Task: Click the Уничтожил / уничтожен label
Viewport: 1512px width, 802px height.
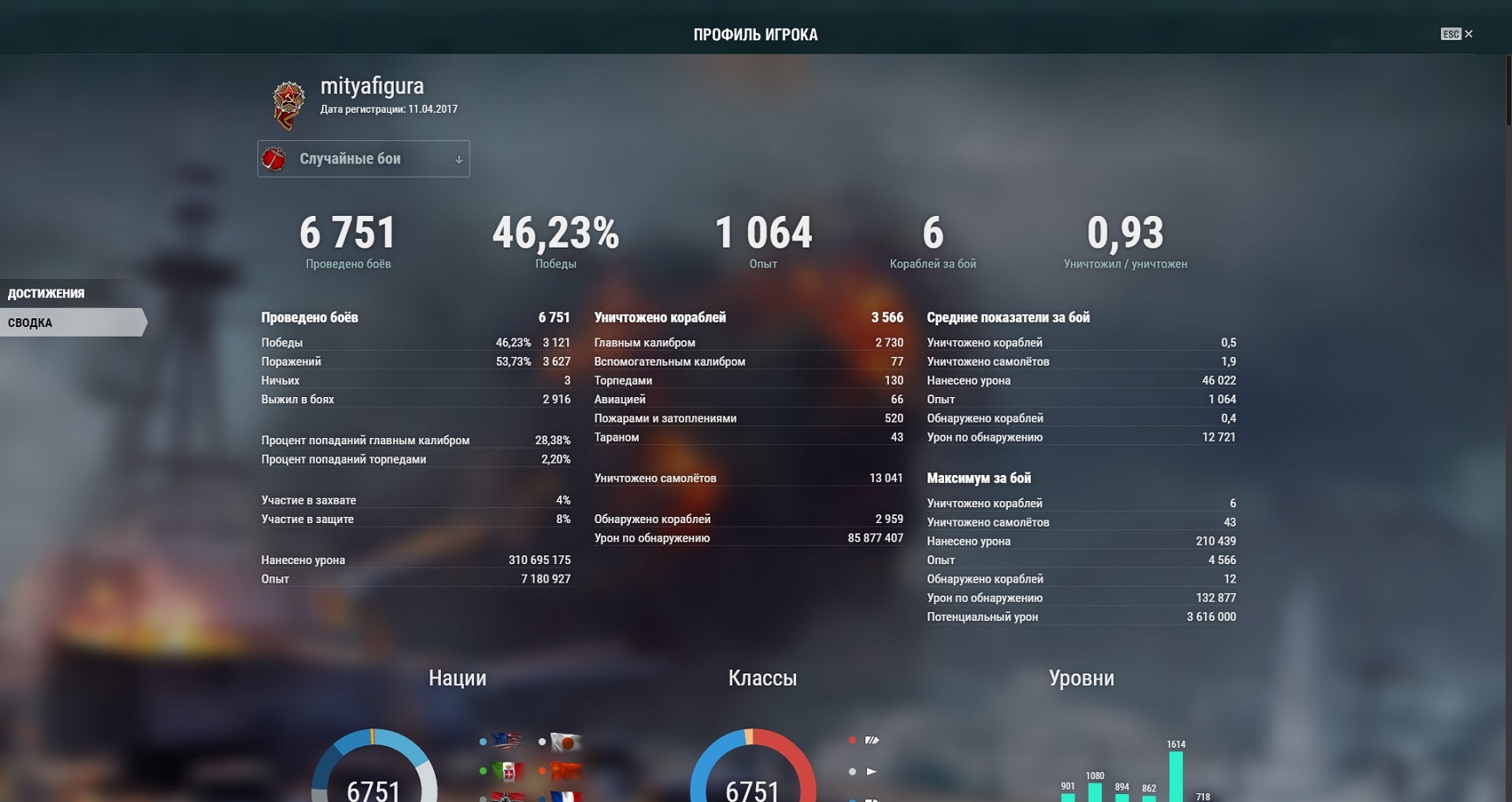Action: 1125,264
